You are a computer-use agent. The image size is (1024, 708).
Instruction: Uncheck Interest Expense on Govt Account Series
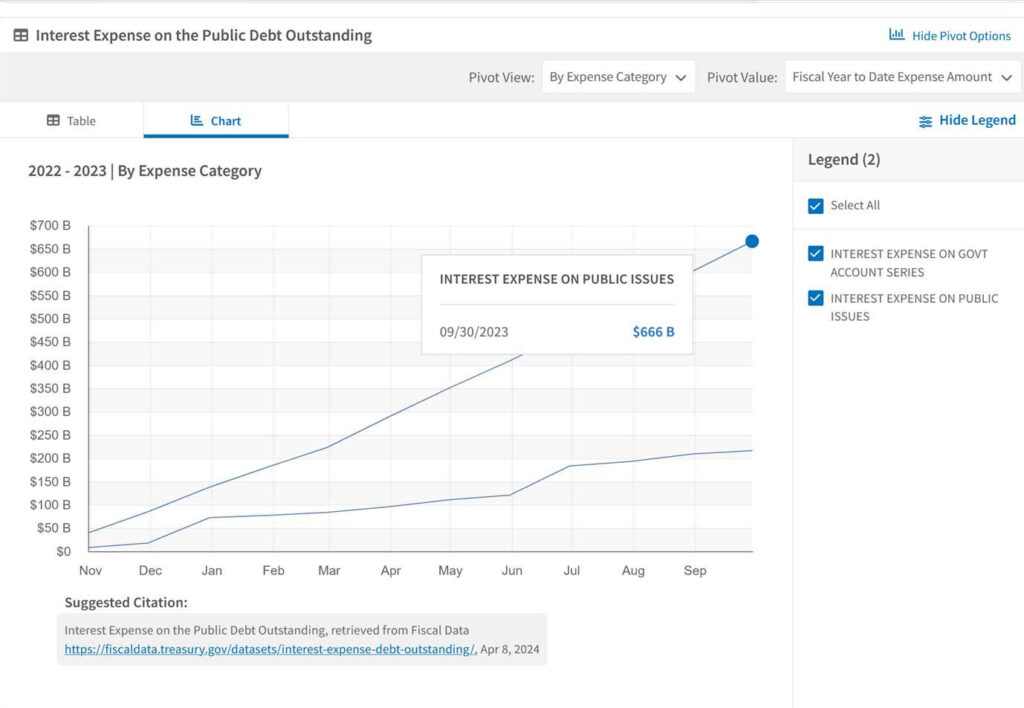click(x=815, y=254)
